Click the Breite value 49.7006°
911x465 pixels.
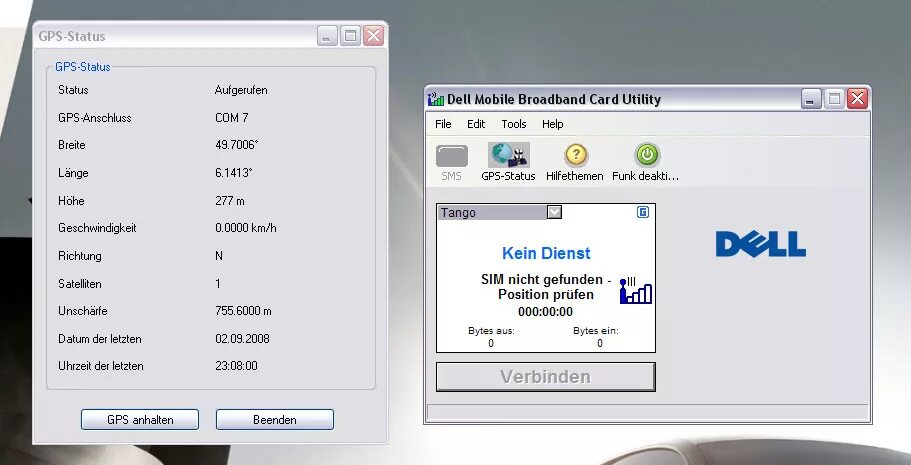point(236,145)
